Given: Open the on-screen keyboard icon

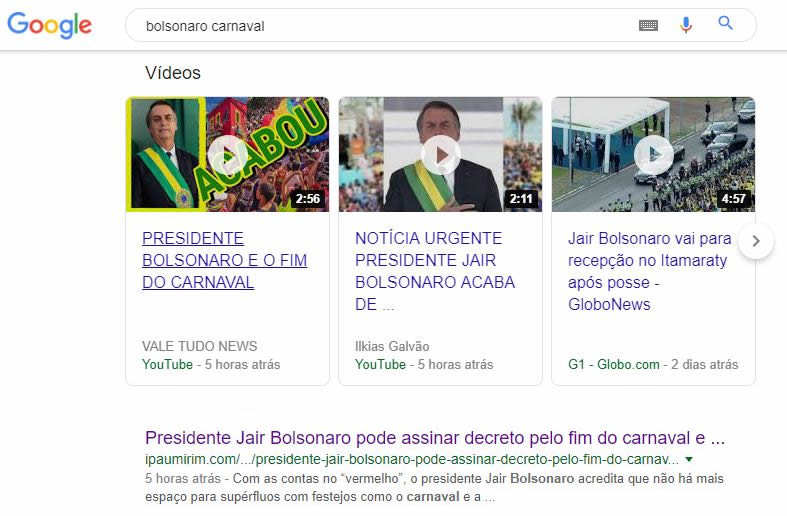Looking at the screenshot, I should click(x=648, y=25).
